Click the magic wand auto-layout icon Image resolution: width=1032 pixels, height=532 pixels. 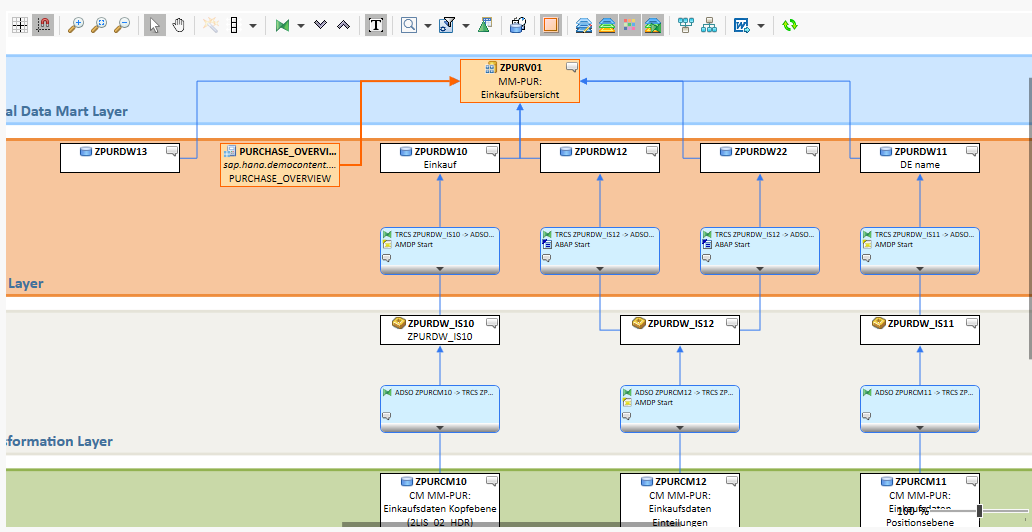click(210, 25)
